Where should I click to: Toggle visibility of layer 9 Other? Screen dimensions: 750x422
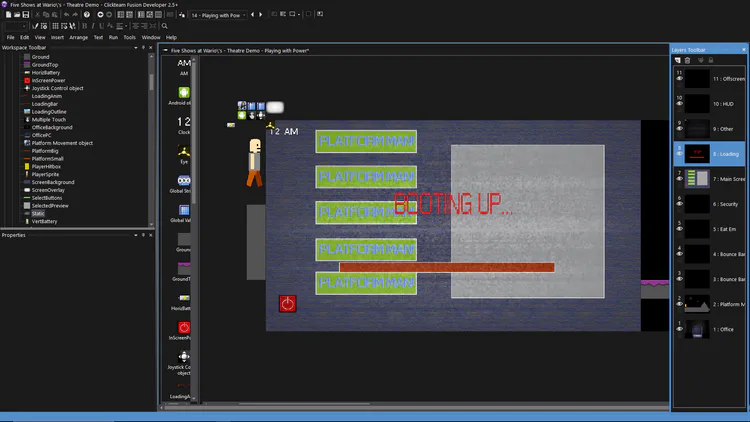coord(679,129)
